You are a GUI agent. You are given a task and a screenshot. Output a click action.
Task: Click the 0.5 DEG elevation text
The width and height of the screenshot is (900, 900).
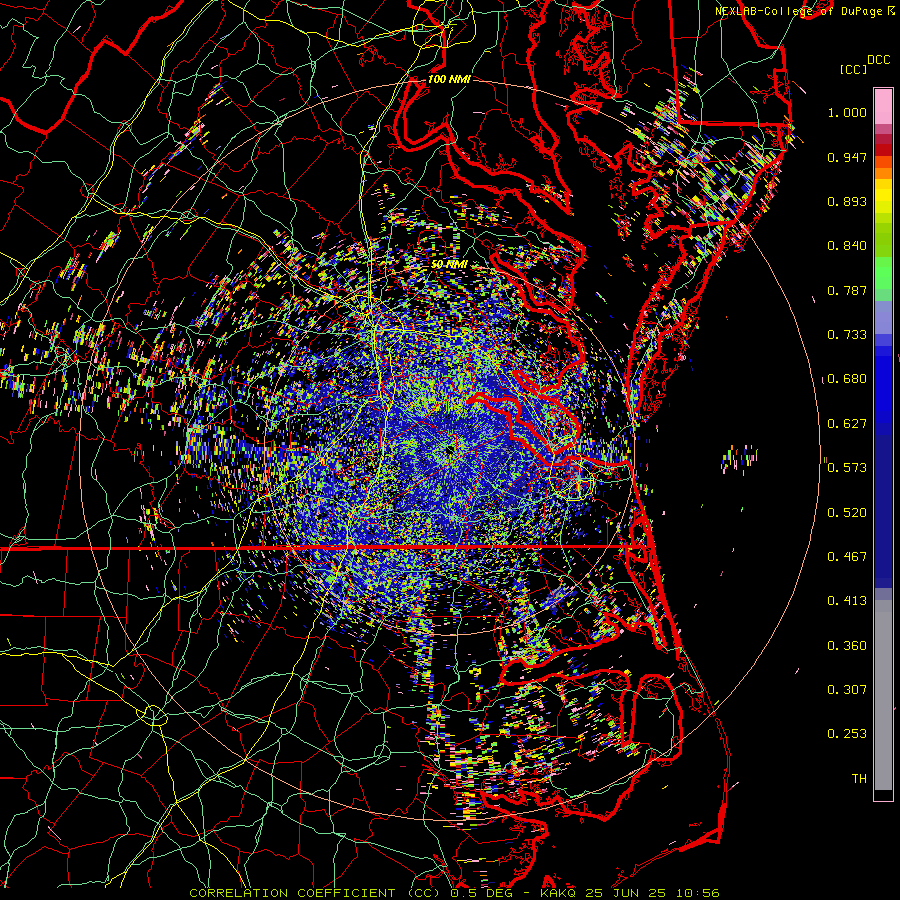pyautogui.click(x=482, y=893)
